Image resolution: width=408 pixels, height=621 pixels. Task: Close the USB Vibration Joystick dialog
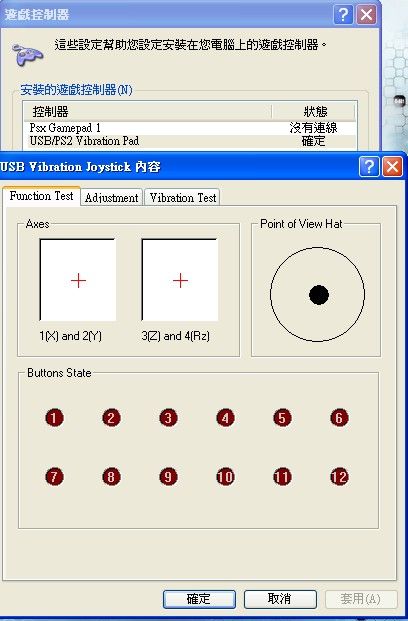click(393, 167)
